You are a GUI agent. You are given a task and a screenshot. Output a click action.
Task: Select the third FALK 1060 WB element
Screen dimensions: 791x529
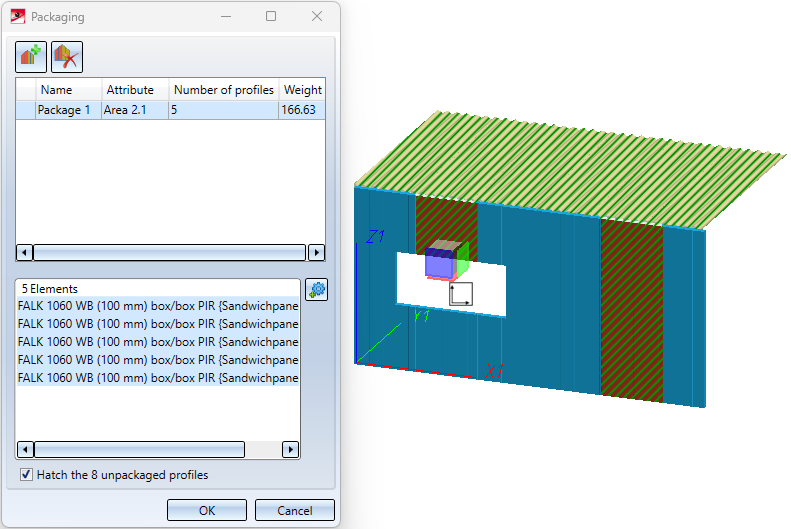pos(158,342)
